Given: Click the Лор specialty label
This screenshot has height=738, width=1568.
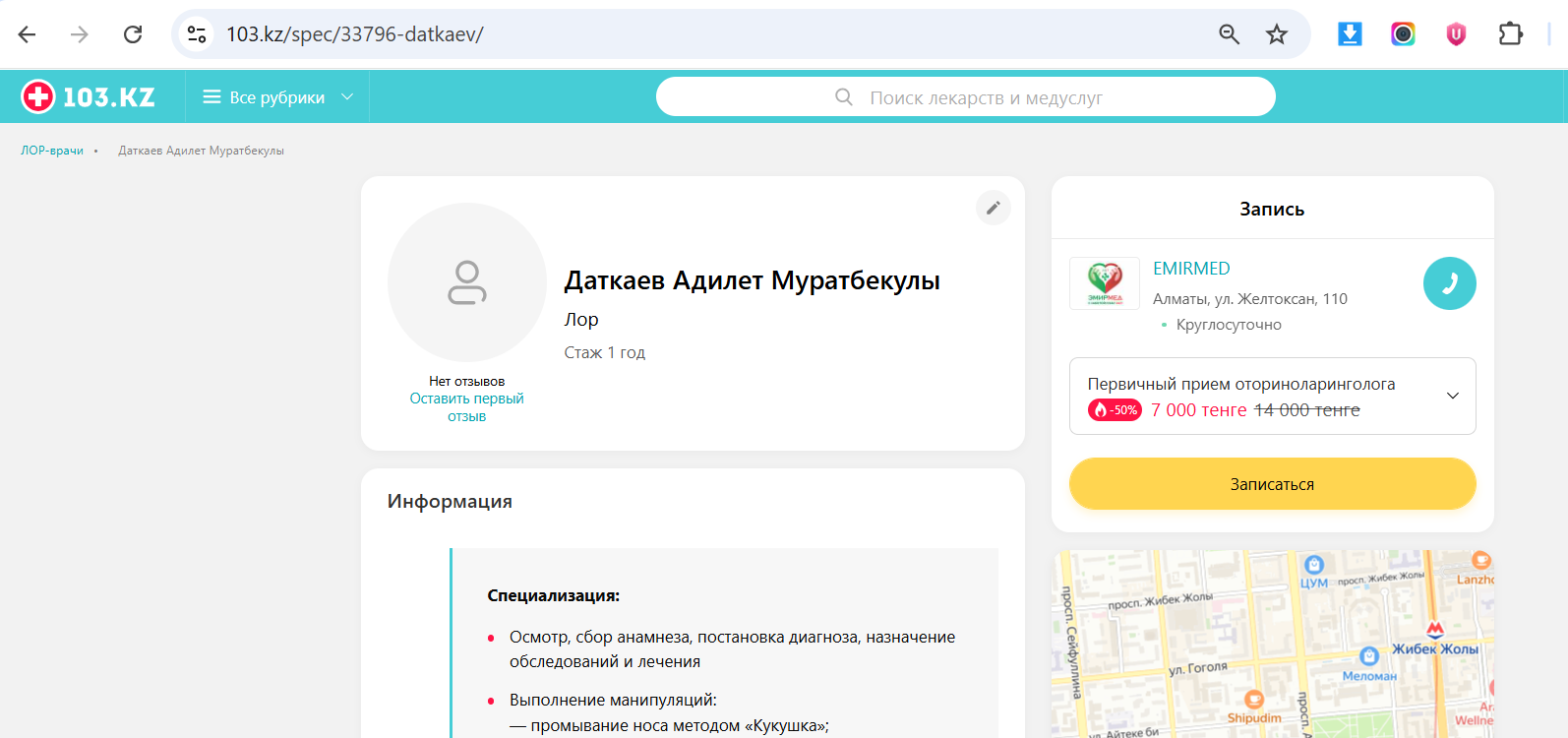Looking at the screenshot, I should (x=581, y=320).
